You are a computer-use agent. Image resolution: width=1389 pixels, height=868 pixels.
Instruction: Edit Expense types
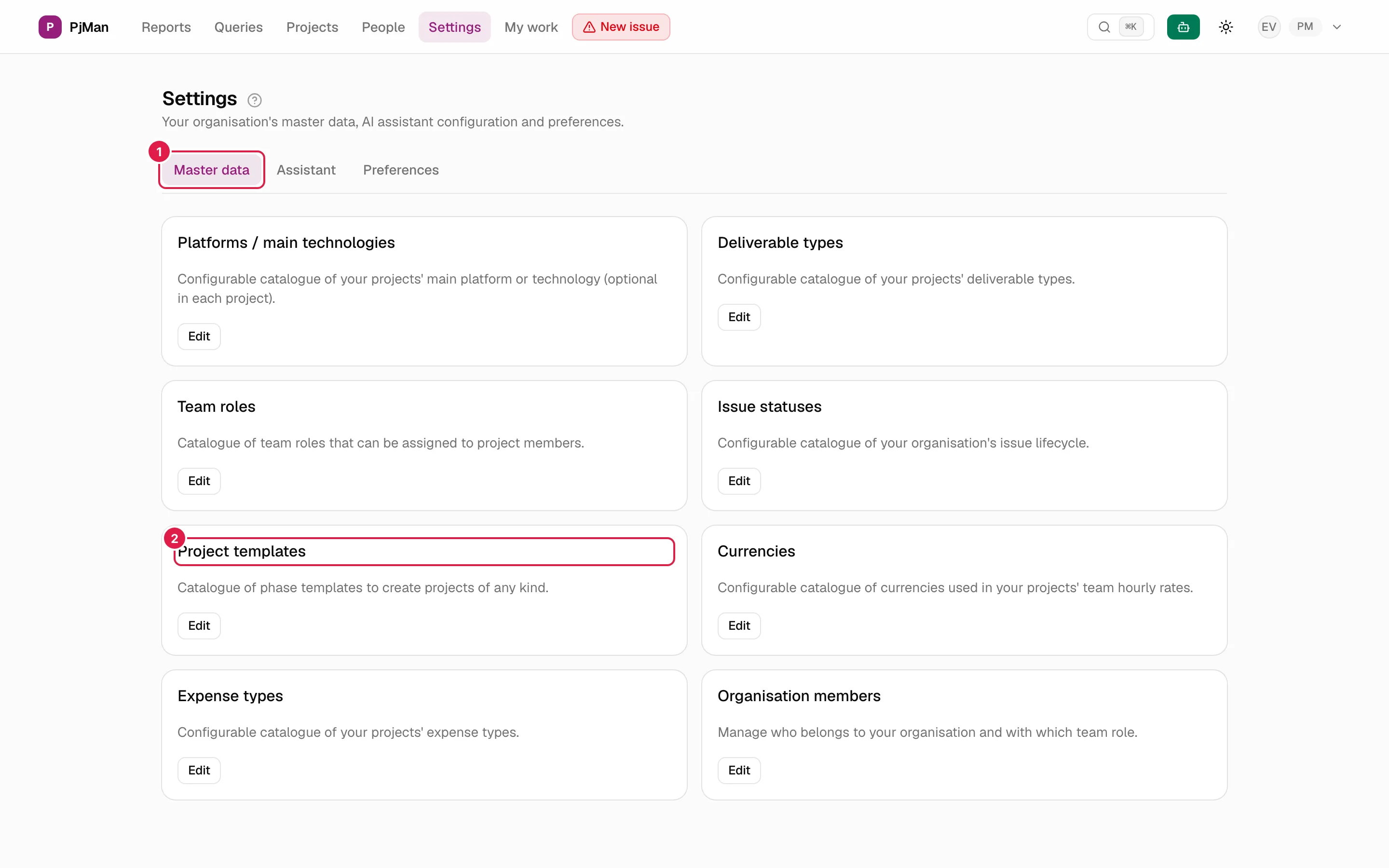[199, 771]
